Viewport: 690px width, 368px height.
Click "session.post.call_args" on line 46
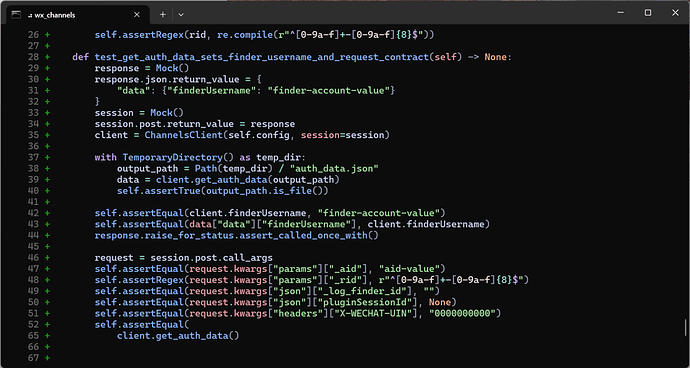pyautogui.click(x=211, y=258)
